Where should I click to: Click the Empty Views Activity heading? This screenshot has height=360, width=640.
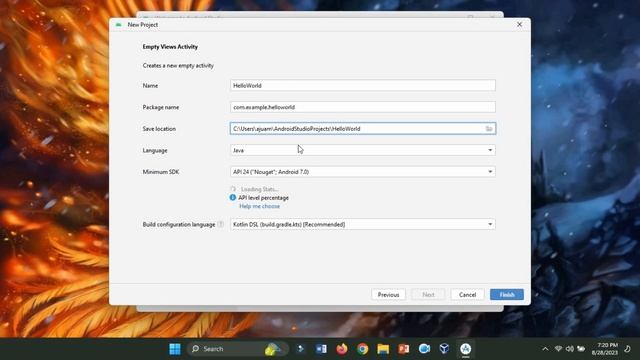tap(170, 47)
